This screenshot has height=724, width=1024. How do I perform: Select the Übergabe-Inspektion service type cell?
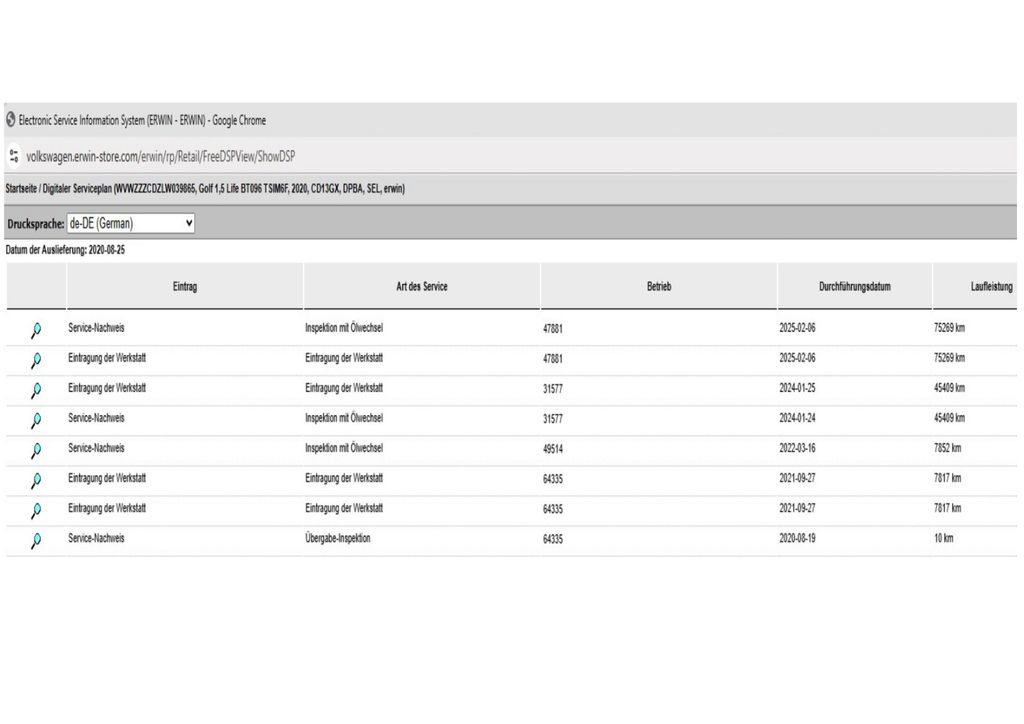338,538
